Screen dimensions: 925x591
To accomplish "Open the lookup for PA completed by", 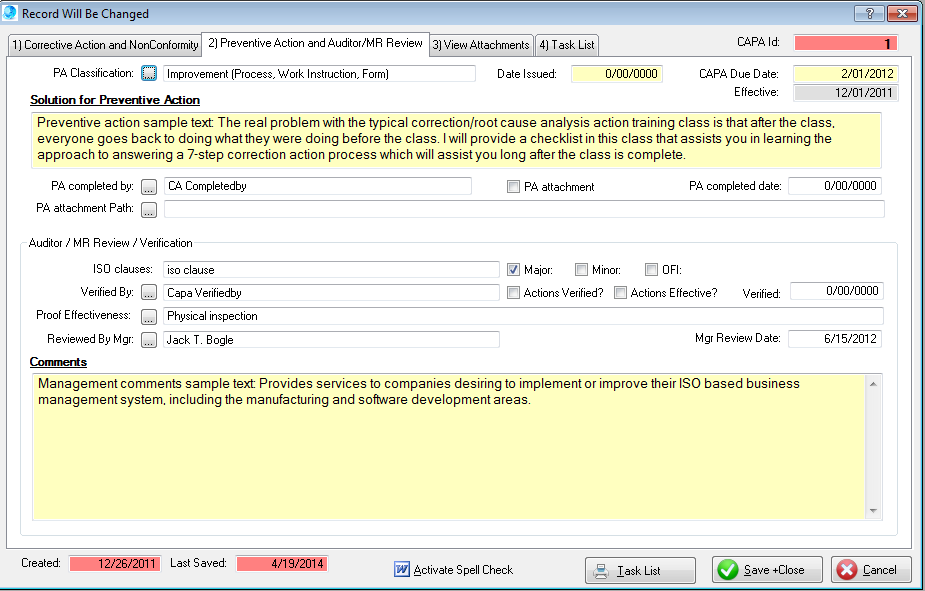I will 149,186.
